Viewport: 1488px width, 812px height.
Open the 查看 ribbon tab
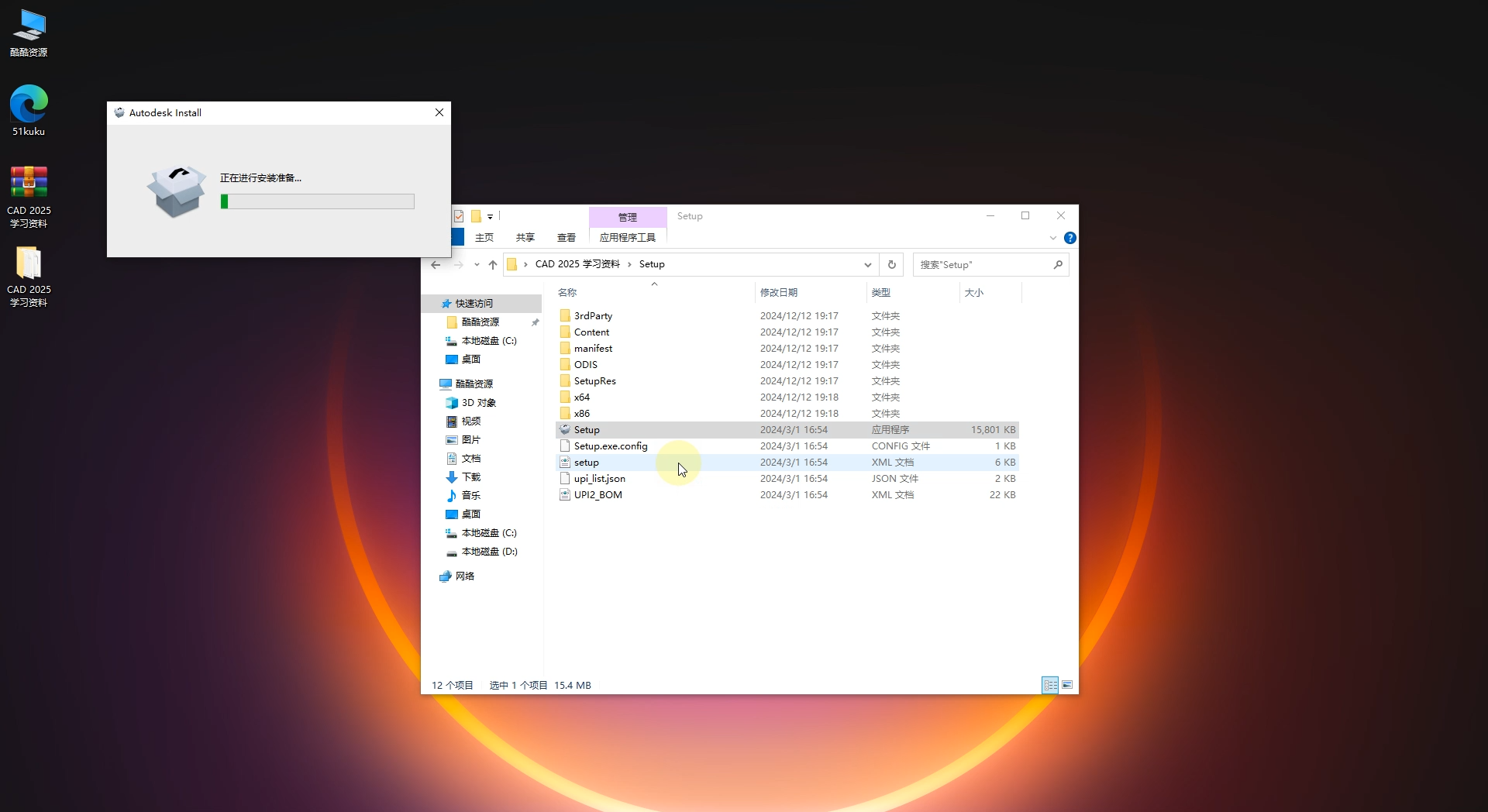tap(566, 238)
